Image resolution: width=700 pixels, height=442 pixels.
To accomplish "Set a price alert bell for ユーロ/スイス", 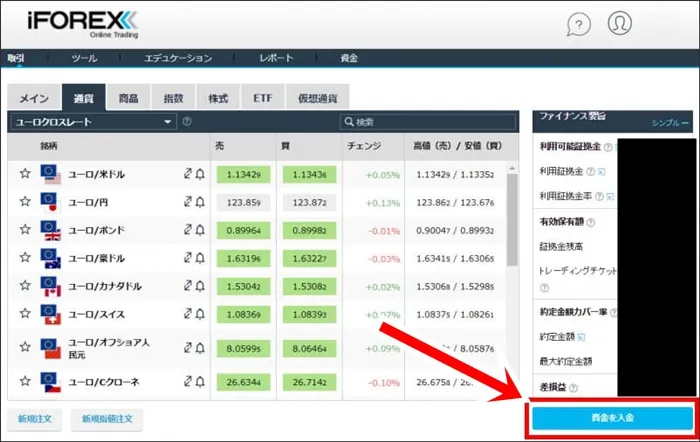I will tap(200, 314).
